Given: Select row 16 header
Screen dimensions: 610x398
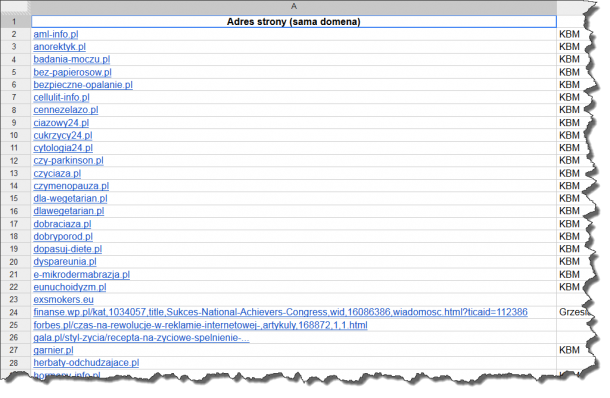Looking at the screenshot, I should click(15, 211).
